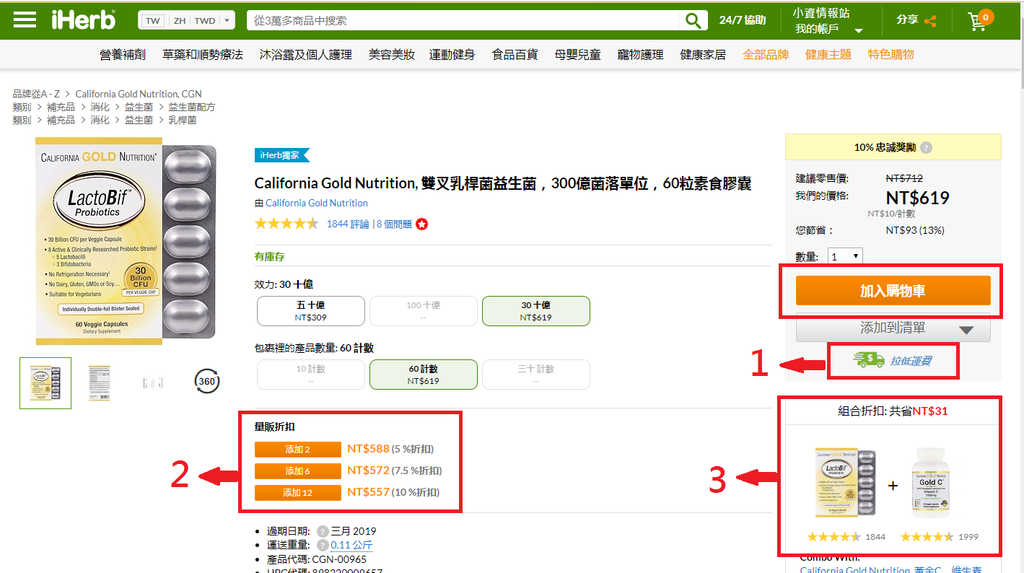Open the 360 degree view icon
The height and width of the screenshot is (573, 1024).
click(x=207, y=381)
